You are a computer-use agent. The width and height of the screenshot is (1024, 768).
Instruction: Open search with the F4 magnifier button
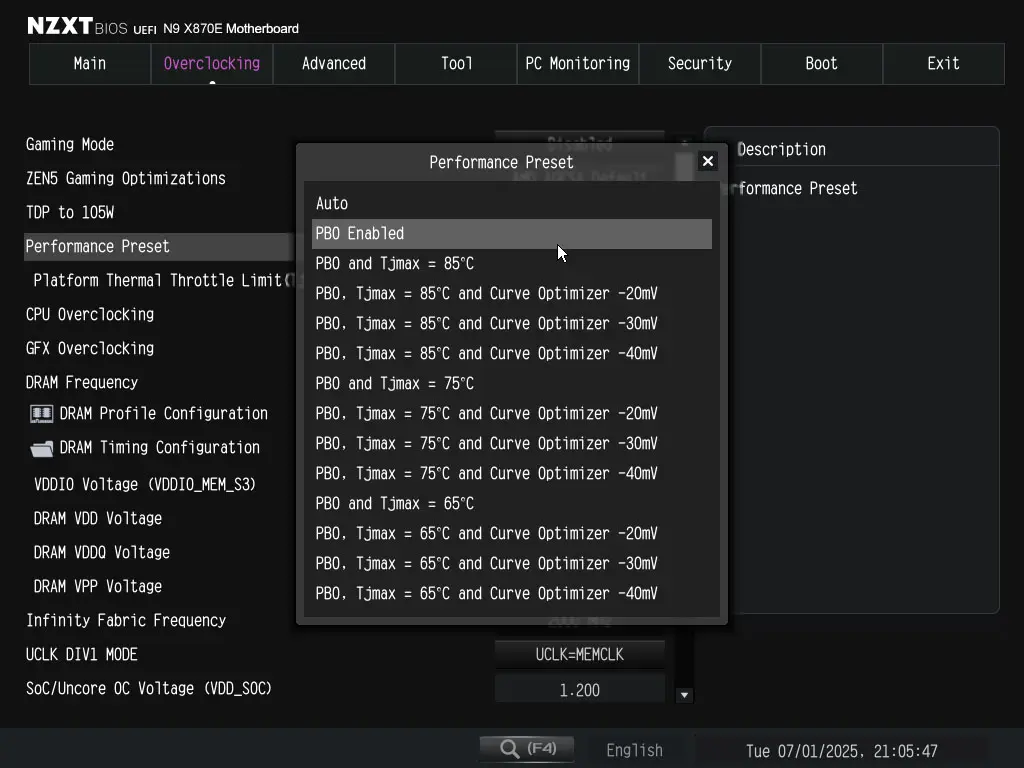(x=527, y=748)
